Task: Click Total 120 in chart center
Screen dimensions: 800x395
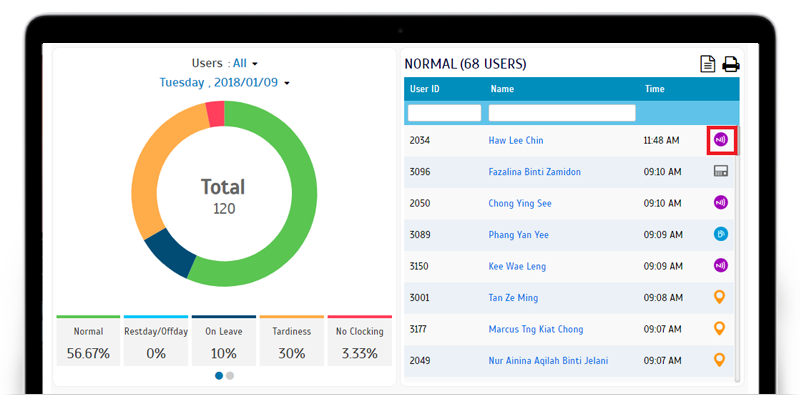Action: point(223,196)
